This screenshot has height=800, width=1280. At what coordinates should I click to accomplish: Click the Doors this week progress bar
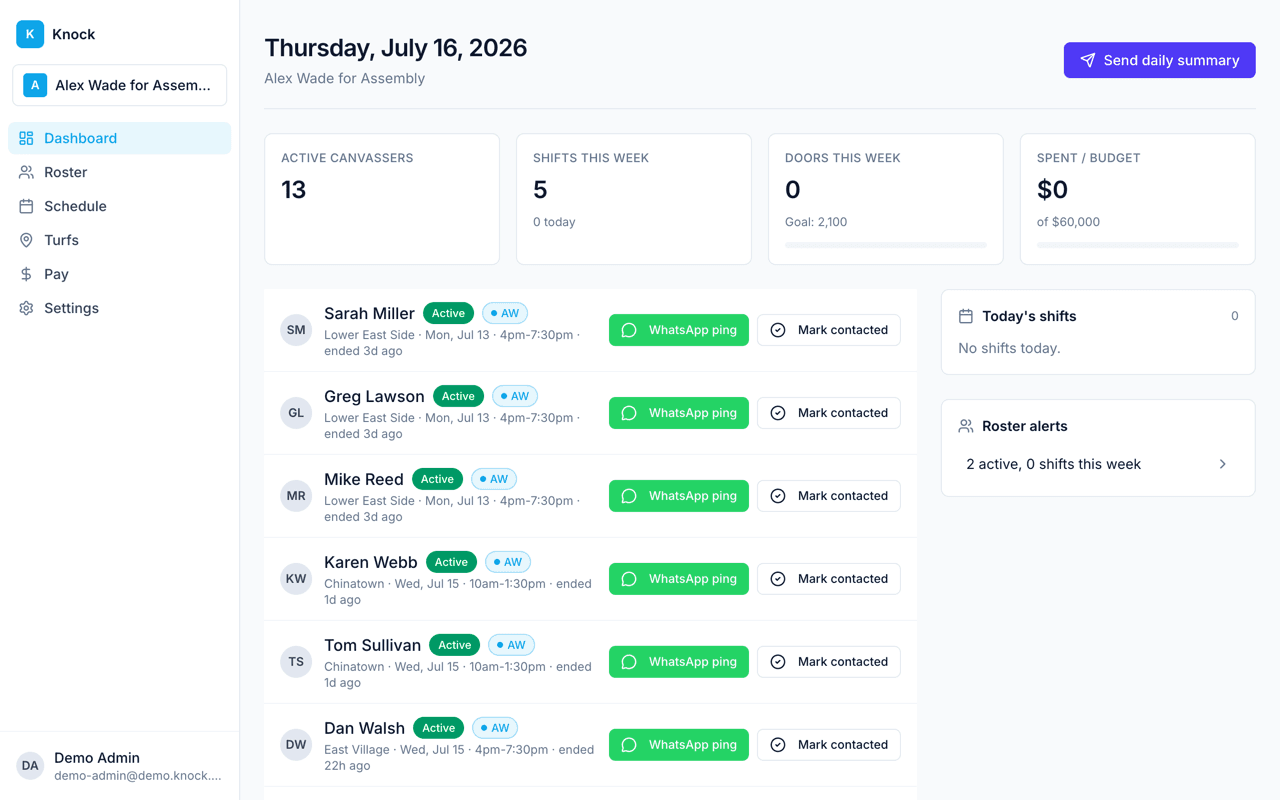pyautogui.click(x=886, y=245)
